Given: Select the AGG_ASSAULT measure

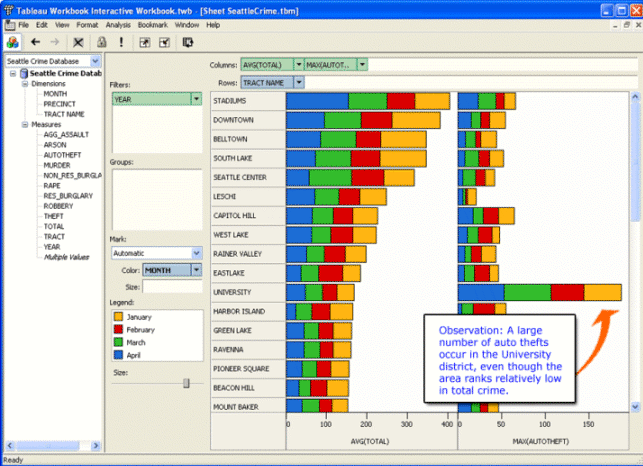Looking at the screenshot, I should [x=66, y=135].
